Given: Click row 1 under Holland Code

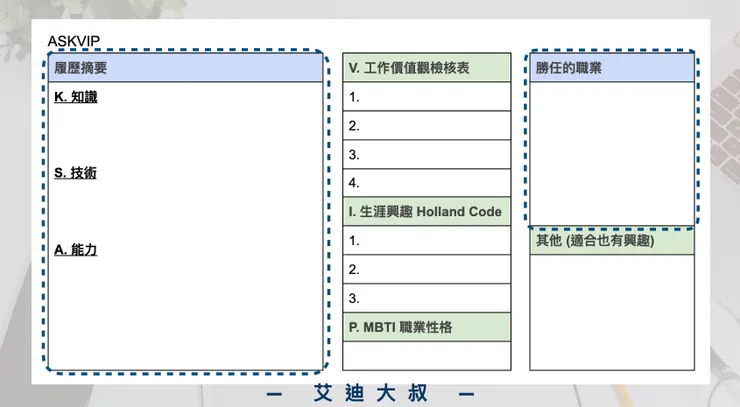Looking at the screenshot, I should (x=427, y=240).
